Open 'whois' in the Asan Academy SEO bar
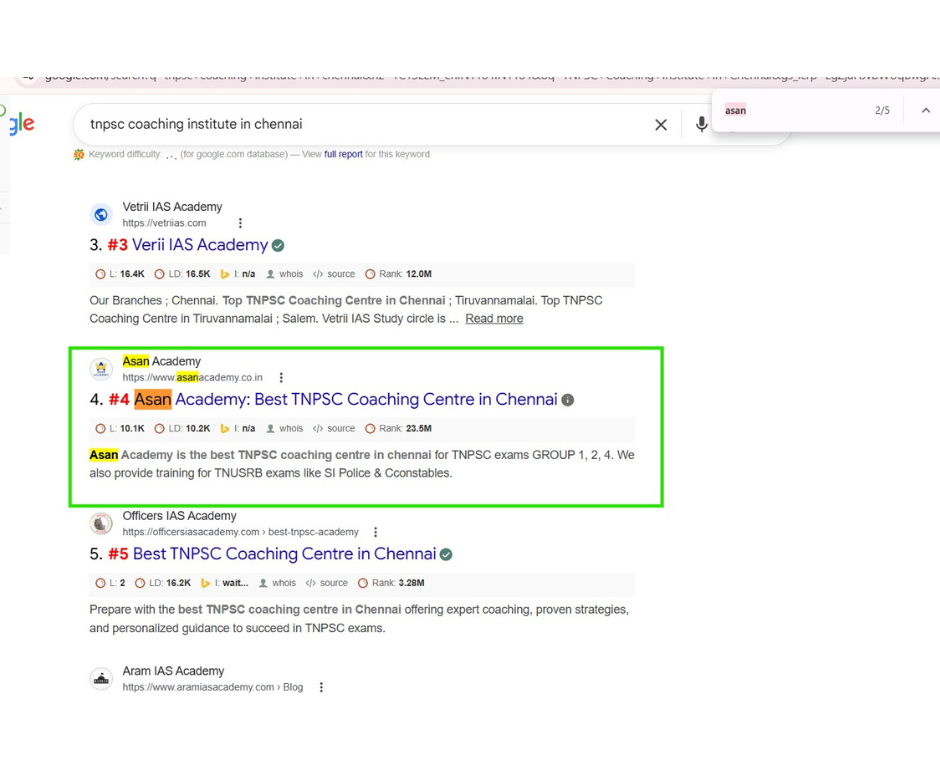 point(285,429)
